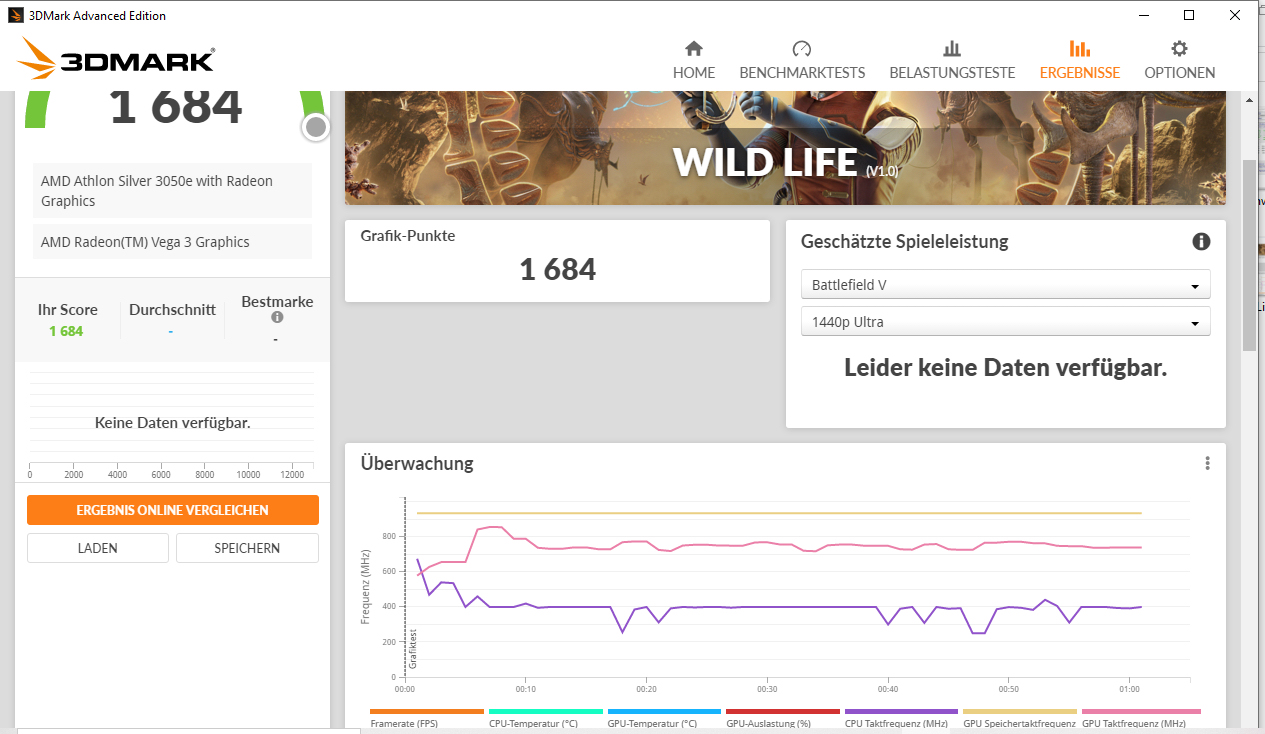Click Leider keine Daten verfügbar message
Screen dimensions: 1265x734
click(1005, 368)
